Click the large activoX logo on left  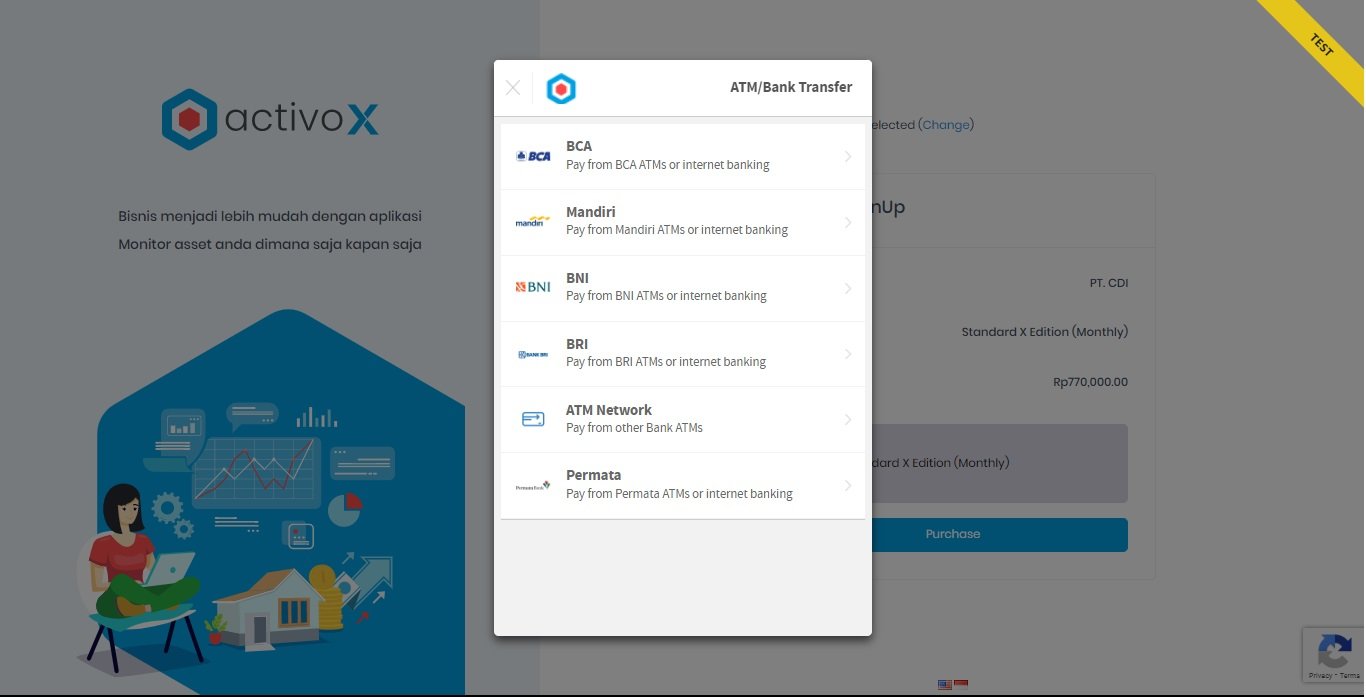coord(270,120)
